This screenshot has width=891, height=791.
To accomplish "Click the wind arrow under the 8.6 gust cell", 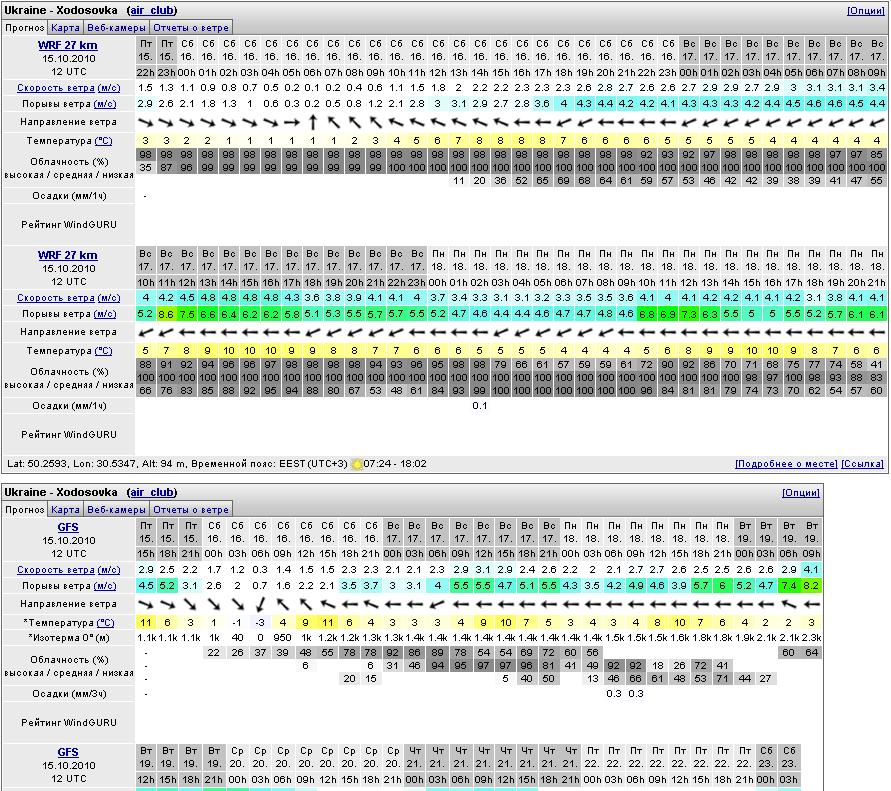I will pyautogui.click(x=166, y=331).
